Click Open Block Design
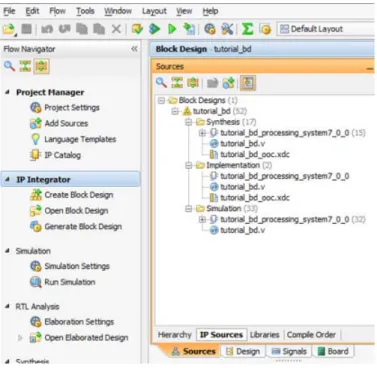377x368 pixels. [69, 211]
